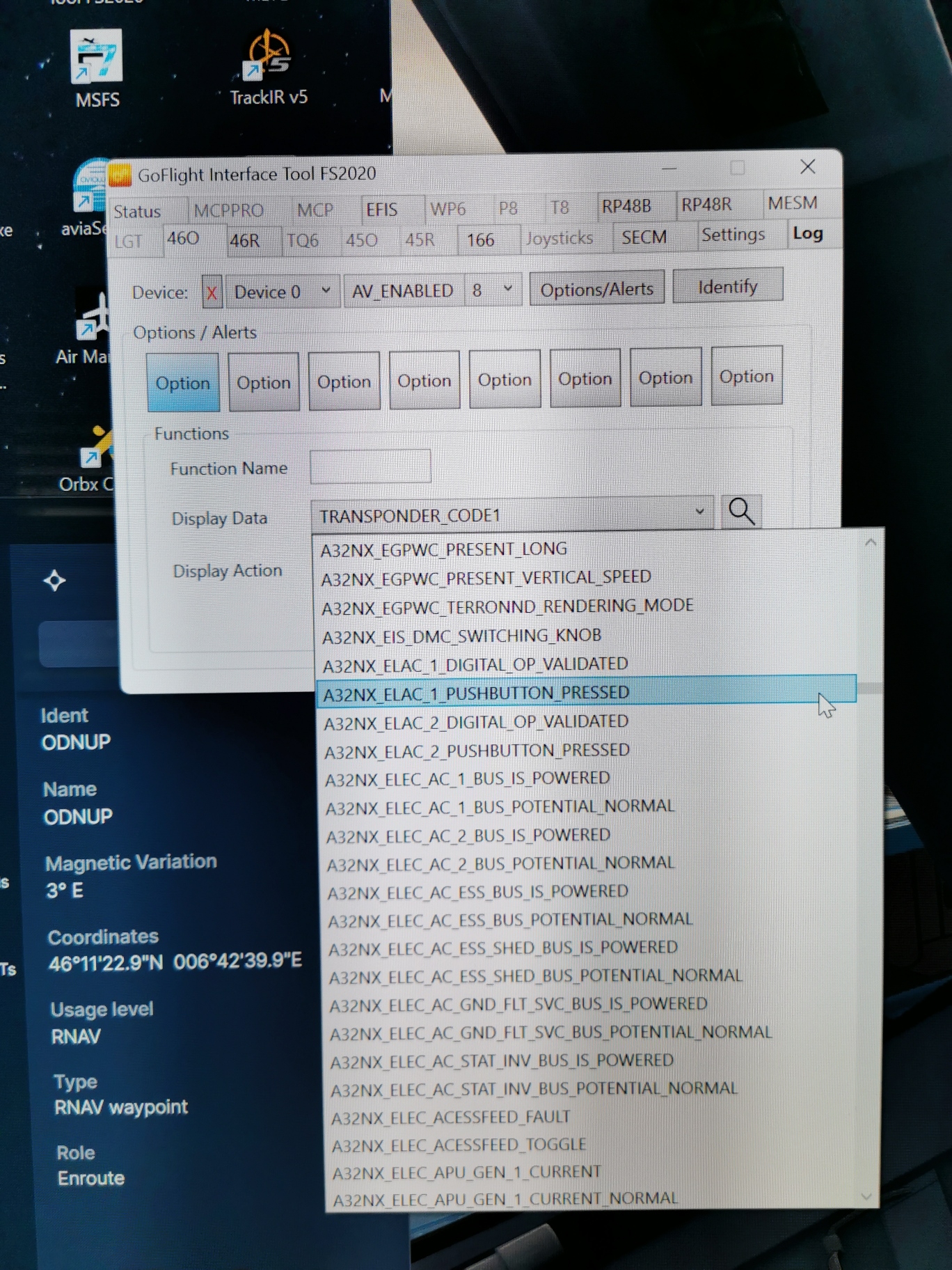952x1270 pixels.
Task: Click the Options/Alerts button
Action: click(x=597, y=289)
